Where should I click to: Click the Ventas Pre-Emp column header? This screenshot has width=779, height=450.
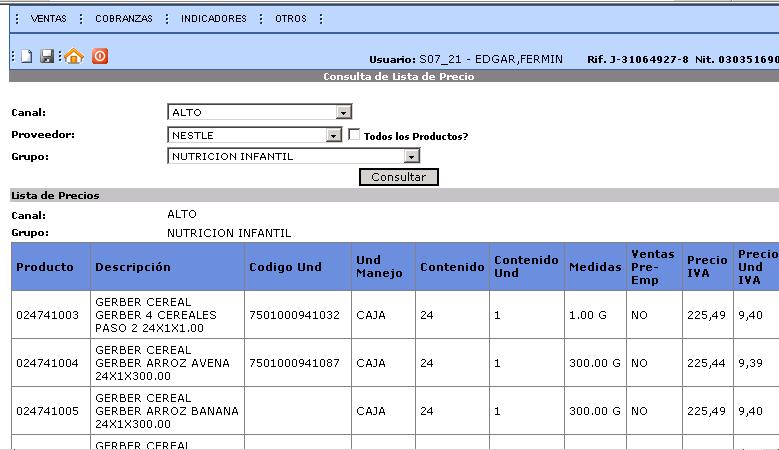[x=654, y=267]
